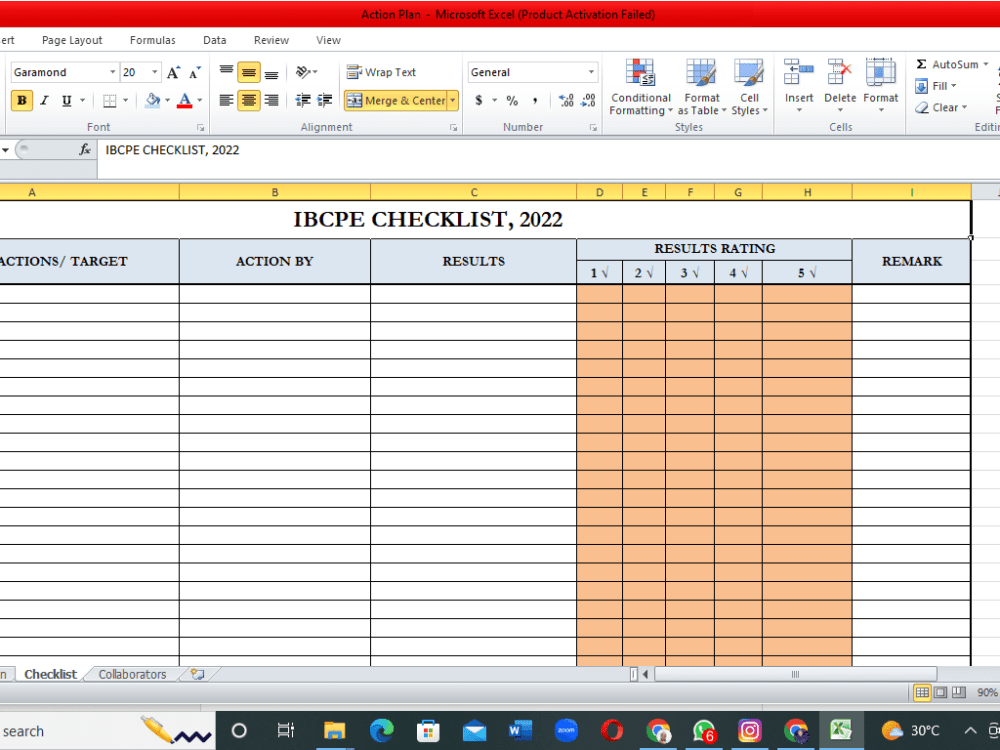Toggle Bold formatting button

[x=22, y=100]
